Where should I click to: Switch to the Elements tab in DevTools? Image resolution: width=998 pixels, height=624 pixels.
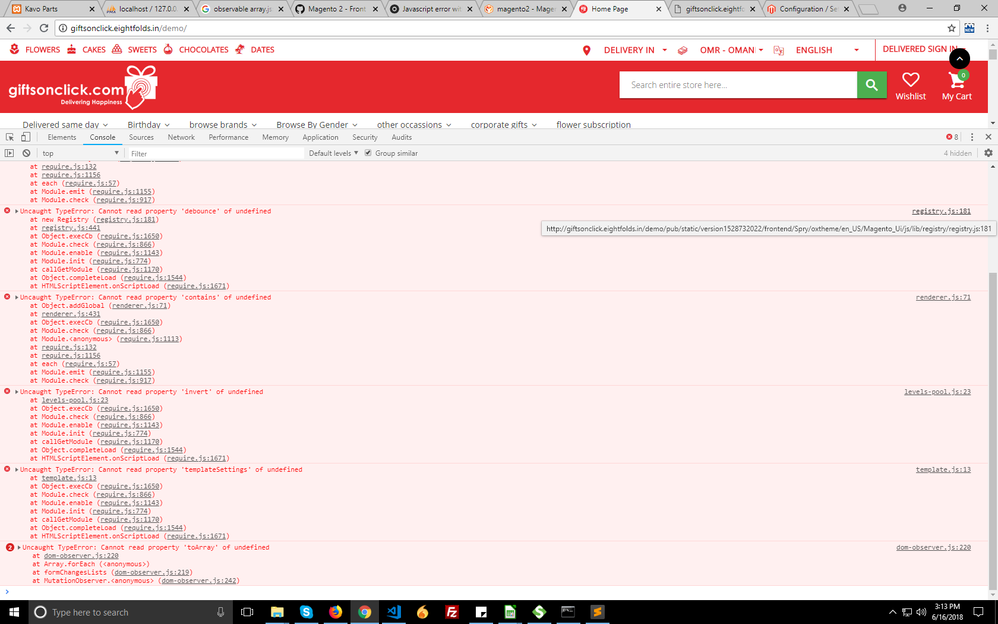[x=62, y=137]
